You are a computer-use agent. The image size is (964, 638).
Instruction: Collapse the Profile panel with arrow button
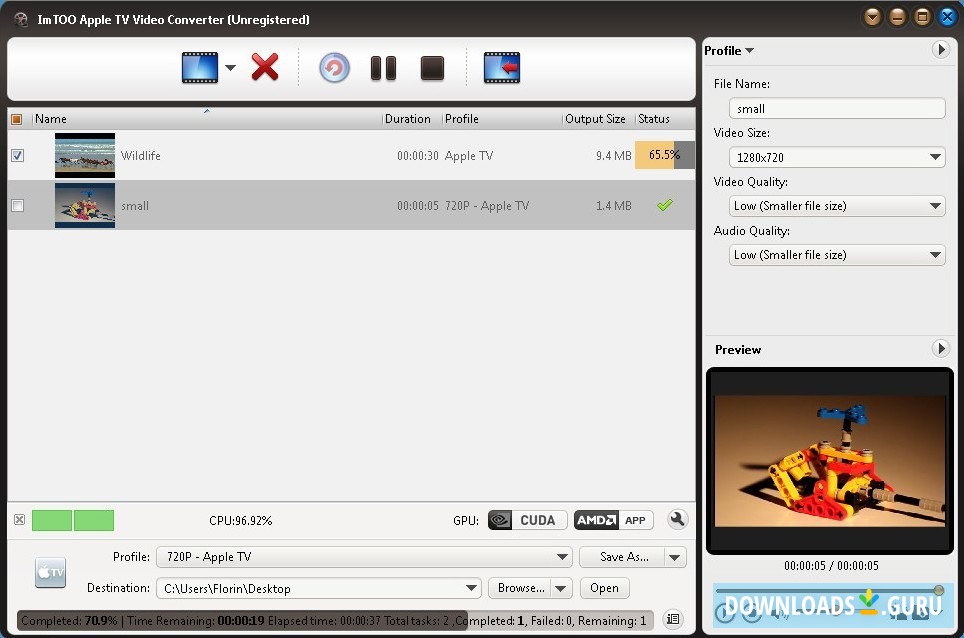[941, 49]
